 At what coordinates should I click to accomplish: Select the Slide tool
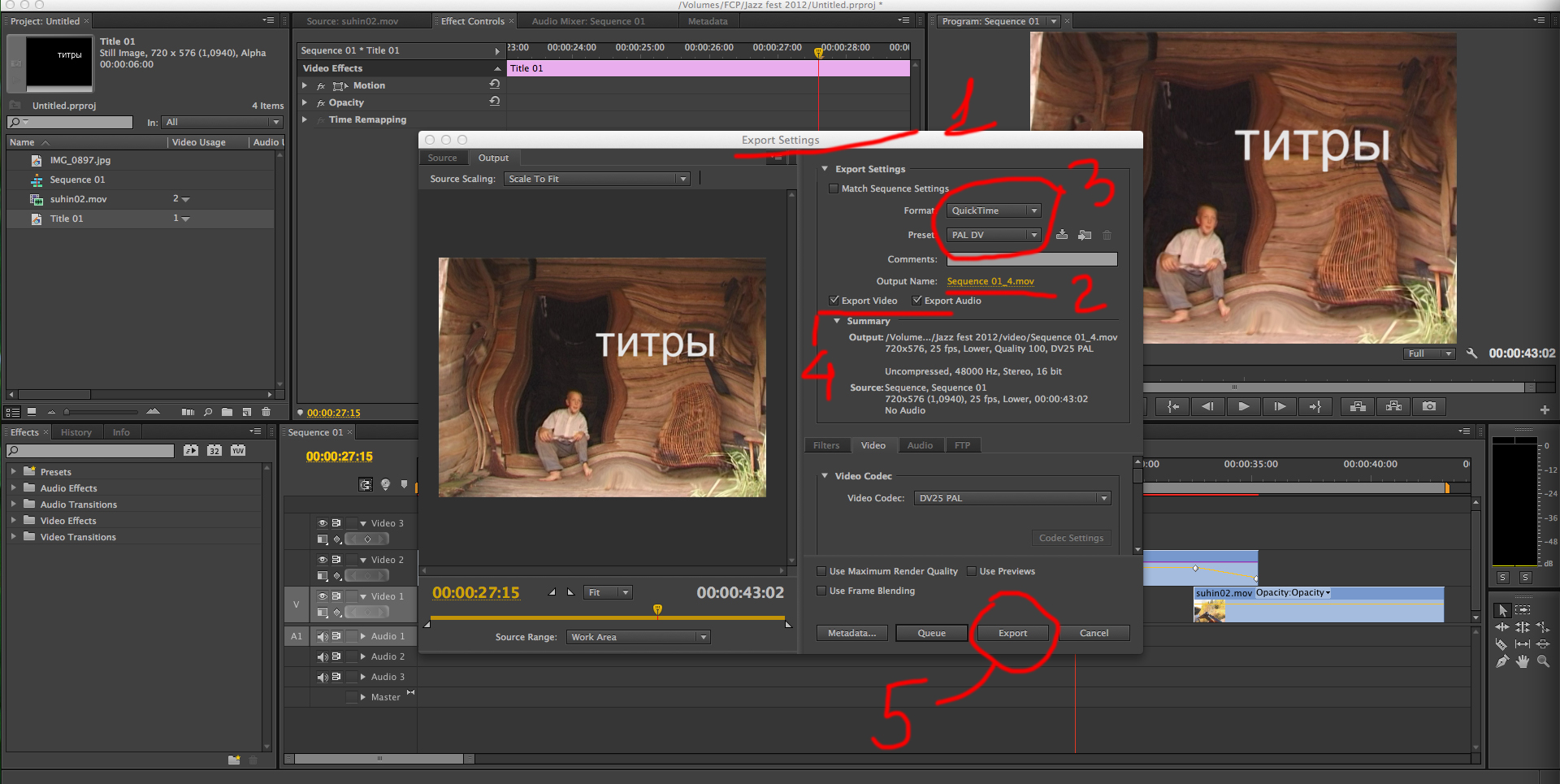click(x=1543, y=644)
